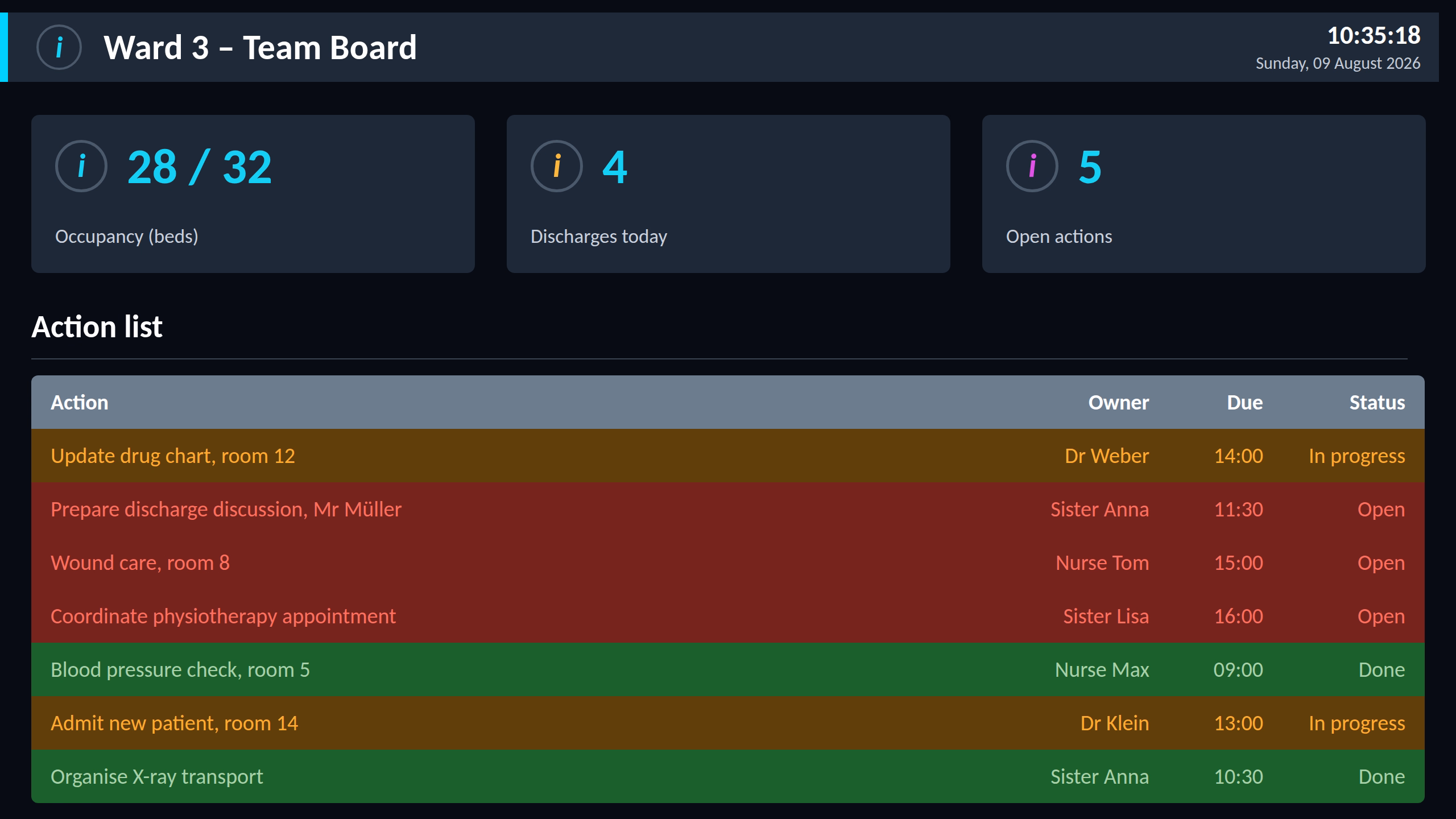The image size is (1456, 819).
Task: Select the '28 / 32' occupancy value
Action: (x=200, y=167)
